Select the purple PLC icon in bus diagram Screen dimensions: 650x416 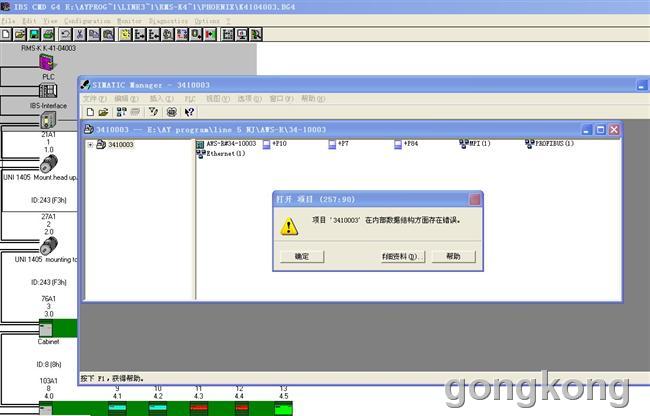(48, 63)
